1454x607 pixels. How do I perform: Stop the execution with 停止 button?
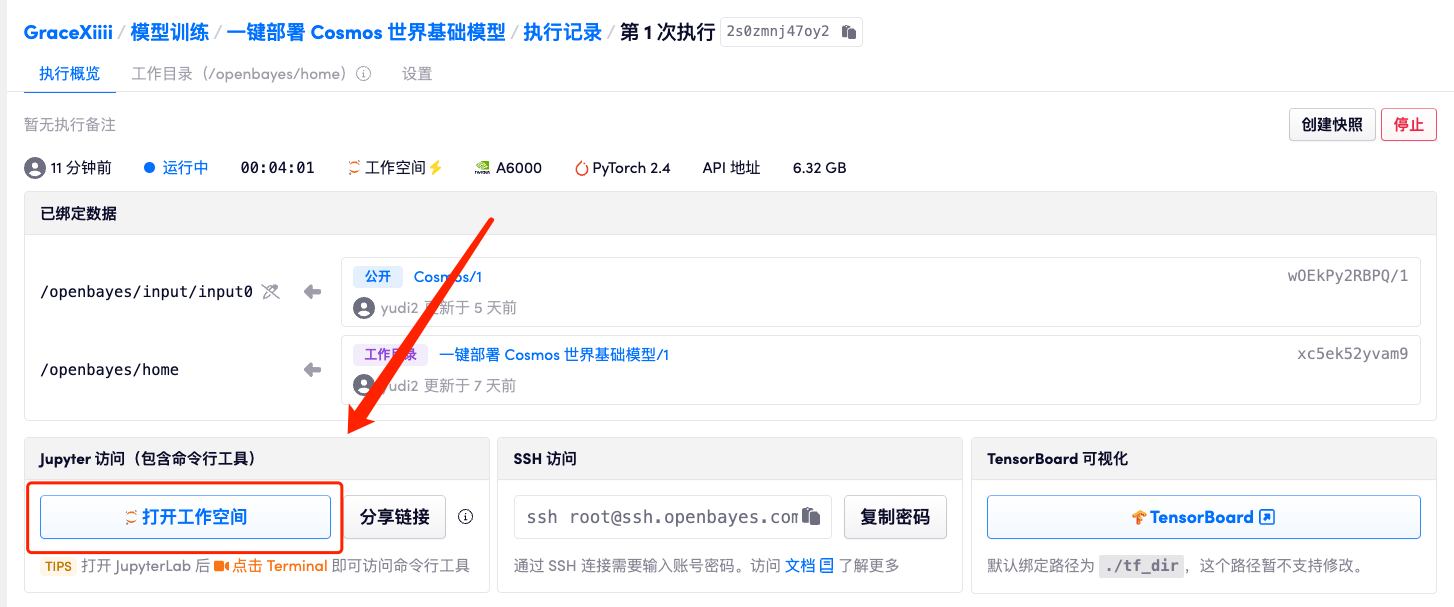[1409, 125]
